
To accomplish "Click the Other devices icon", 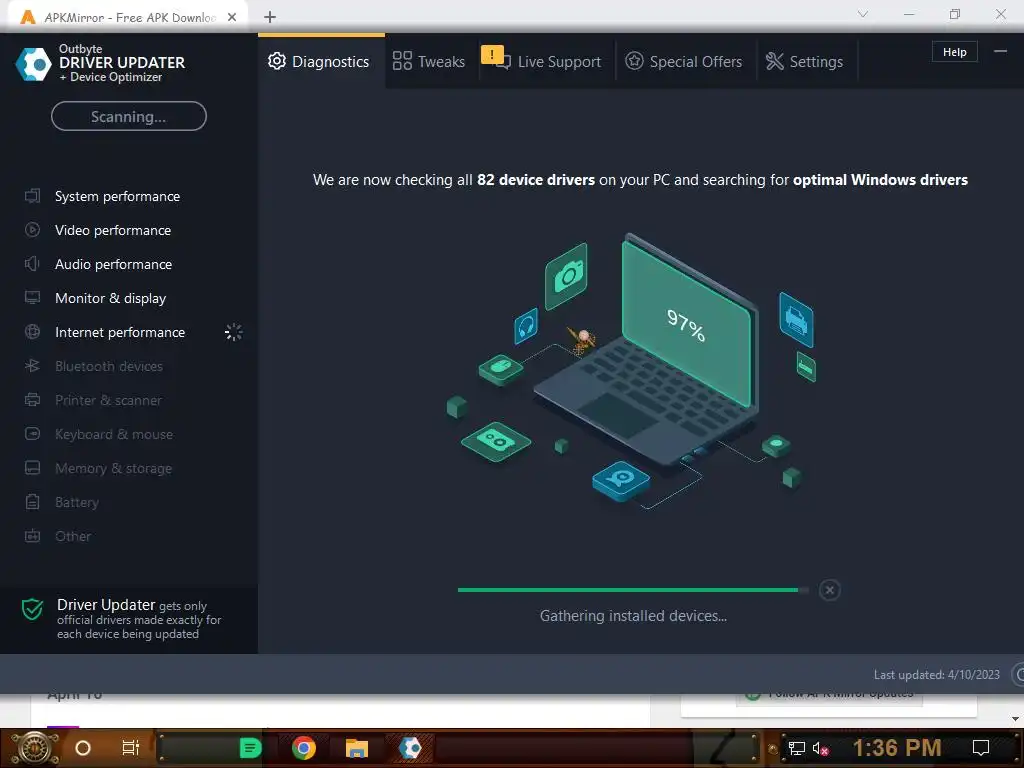I will click(33, 536).
